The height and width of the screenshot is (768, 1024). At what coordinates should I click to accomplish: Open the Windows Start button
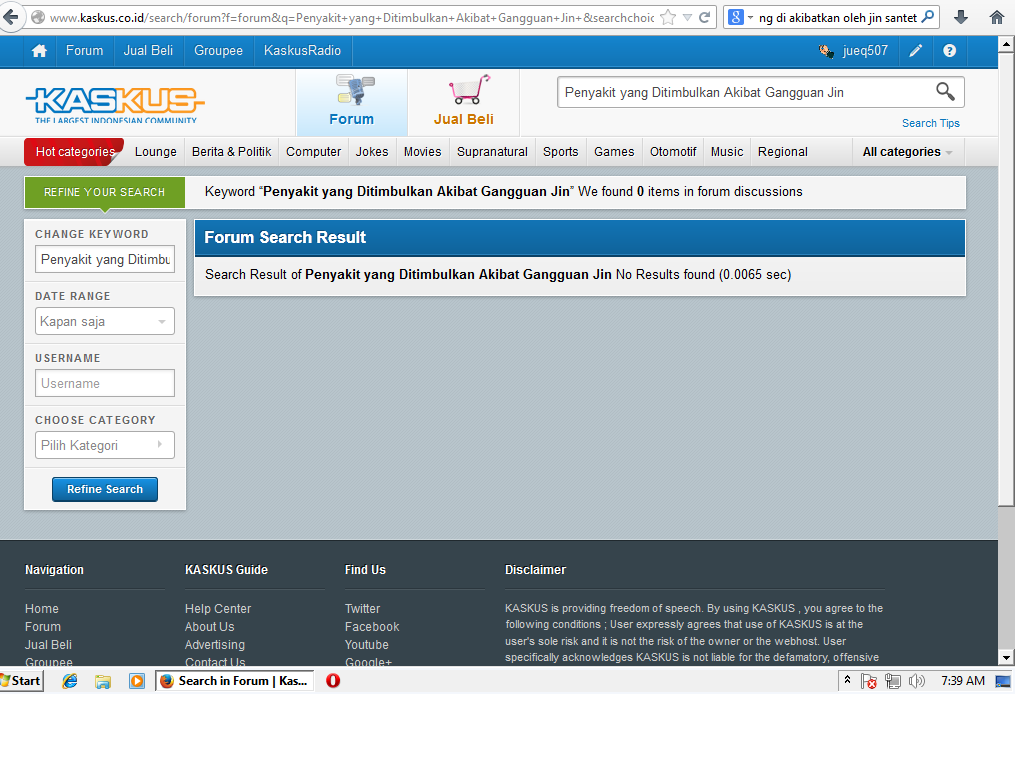tap(22, 680)
